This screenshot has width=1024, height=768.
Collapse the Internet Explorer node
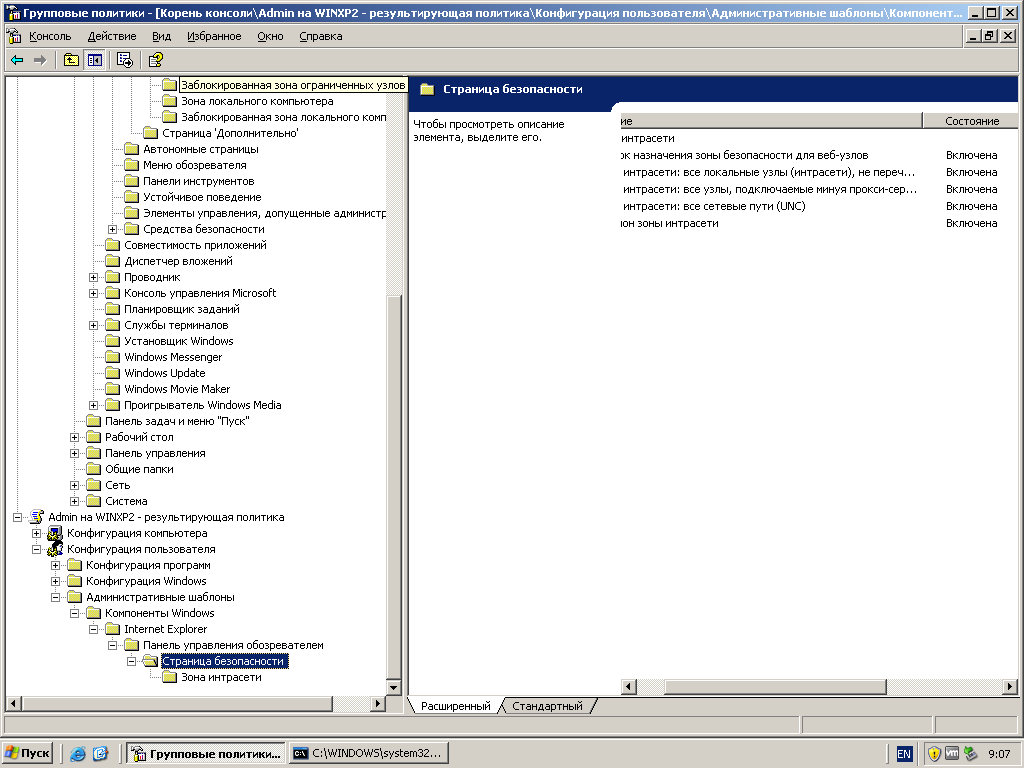coord(93,629)
